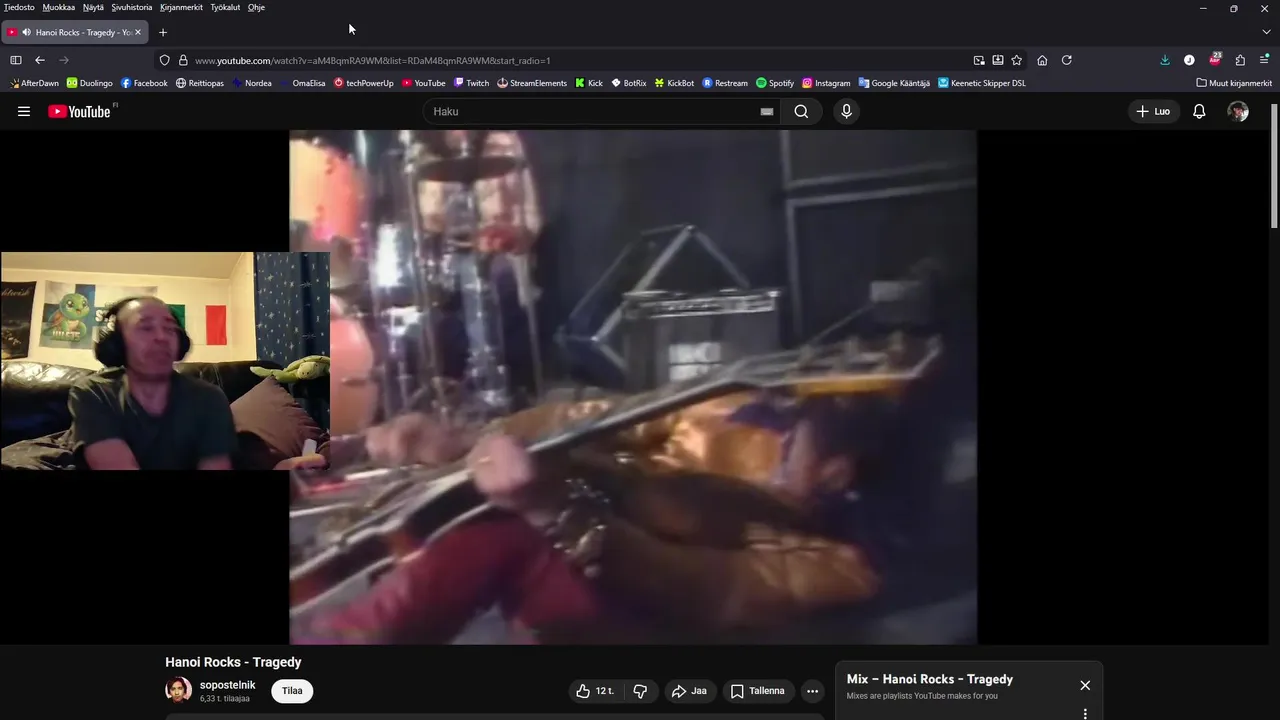The height and width of the screenshot is (720, 1280).
Task: Click the YouTube search magnifier button
Action: pyautogui.click(x=801, y=111)
